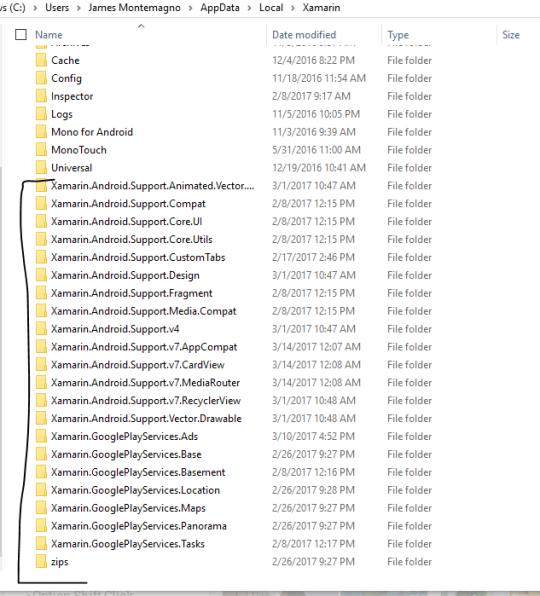
Task: Click the v7.AppCompat folder icon
Action: pos(41,347)
